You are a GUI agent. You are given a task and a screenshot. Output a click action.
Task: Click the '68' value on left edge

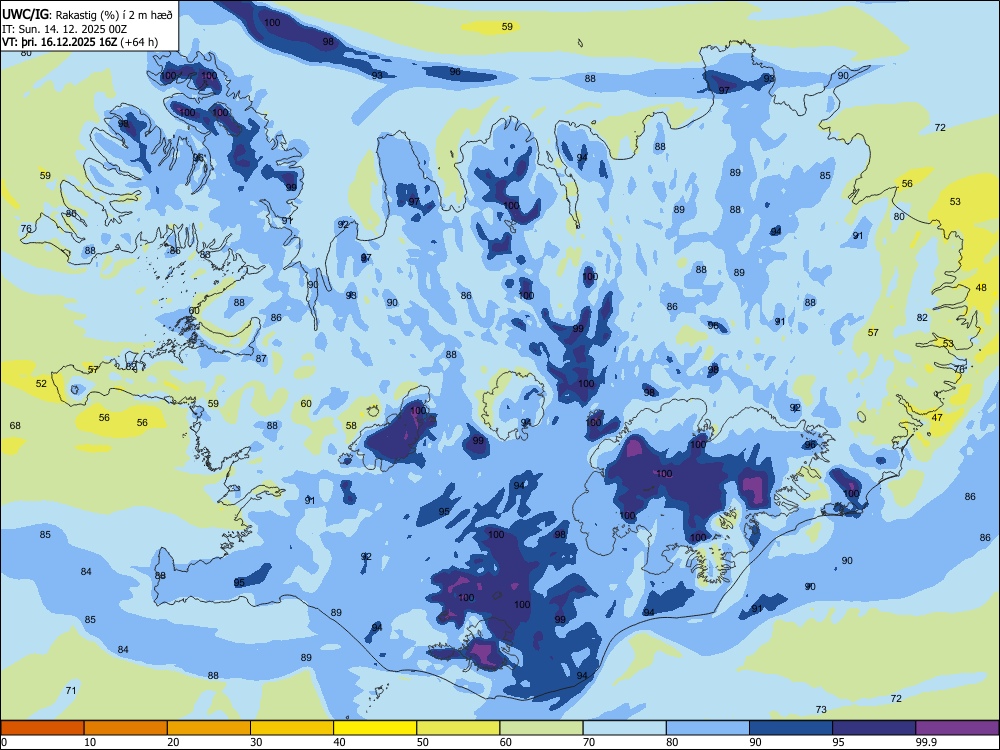click(15, 425)
